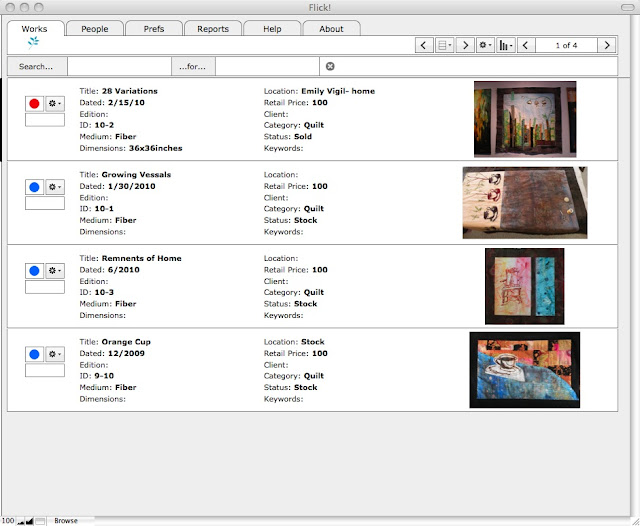Open the list view layout dropdown
The height and width of the screenshot is (526, 640).
click(444, 45)
